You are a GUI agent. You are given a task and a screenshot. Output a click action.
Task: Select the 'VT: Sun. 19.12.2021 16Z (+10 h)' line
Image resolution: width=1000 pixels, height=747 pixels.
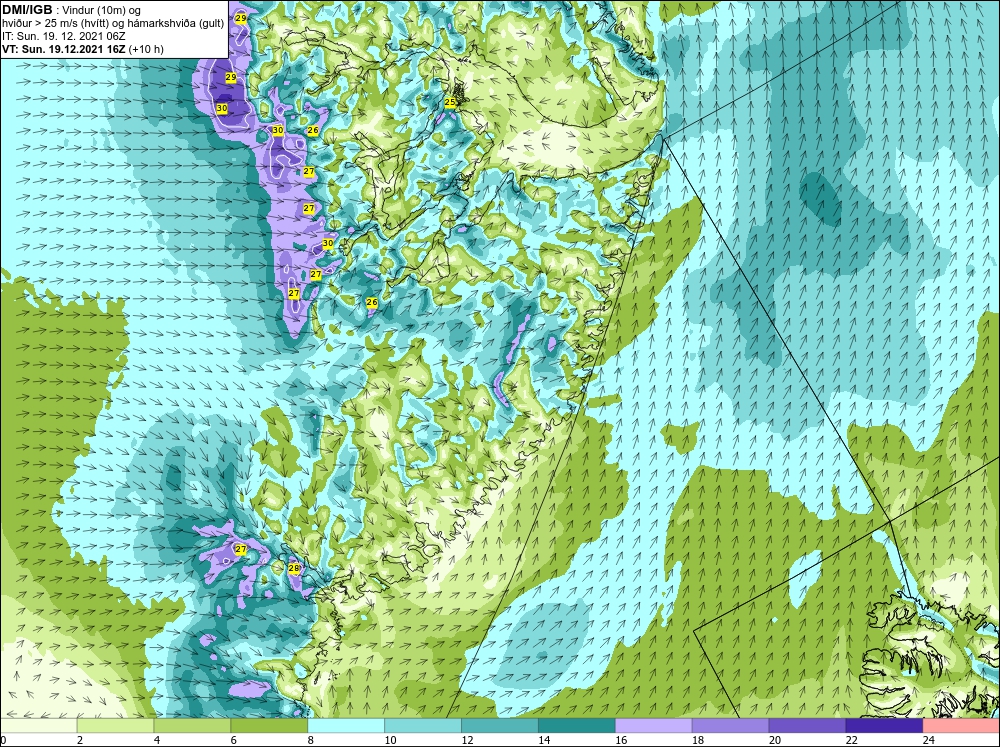[x=83, y=49]
